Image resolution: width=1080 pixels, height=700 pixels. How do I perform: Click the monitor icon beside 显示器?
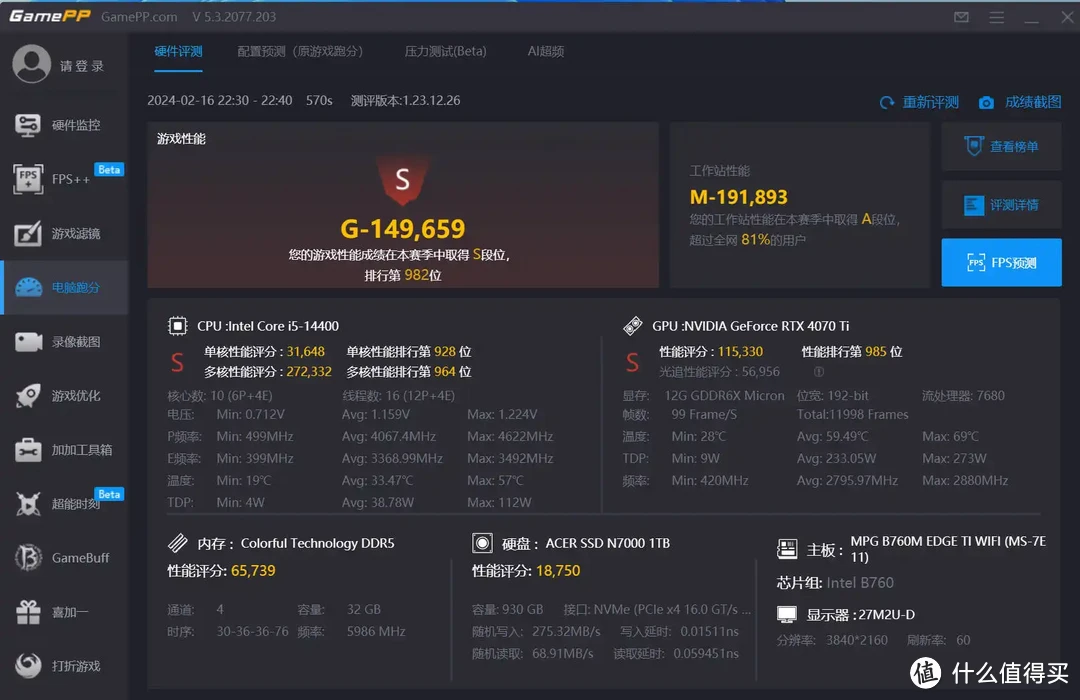coord(787,614)
